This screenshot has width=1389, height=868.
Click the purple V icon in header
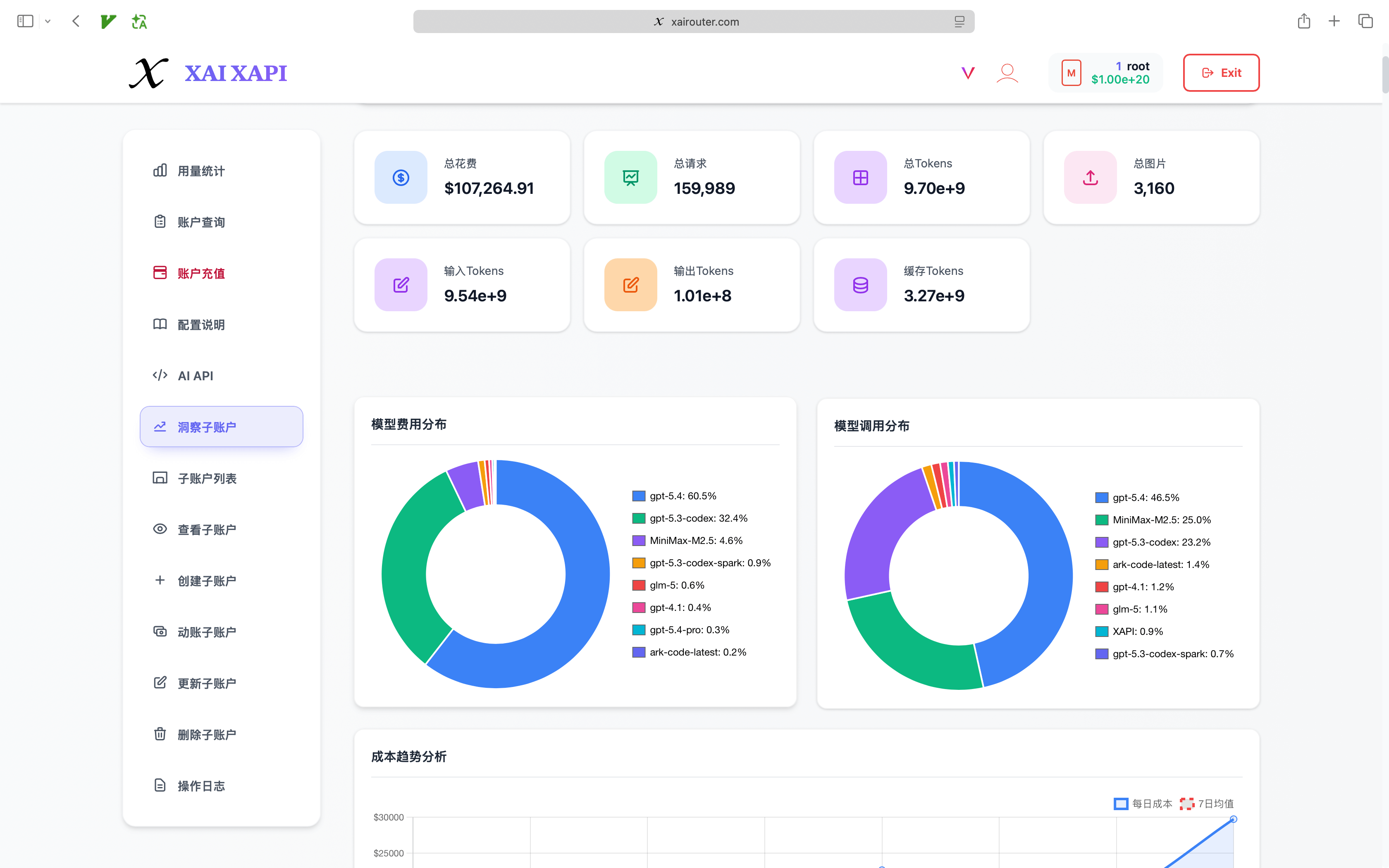point(968,73)
